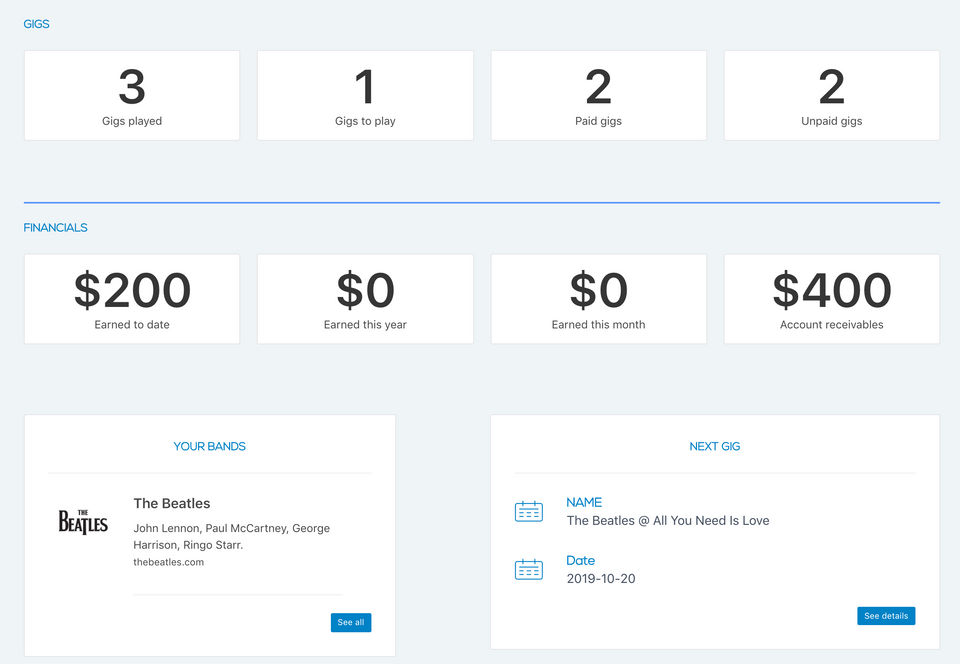Screen dimensions: 960x664
Task: Click the Gigs played card value 3
Action: (132, 86)
